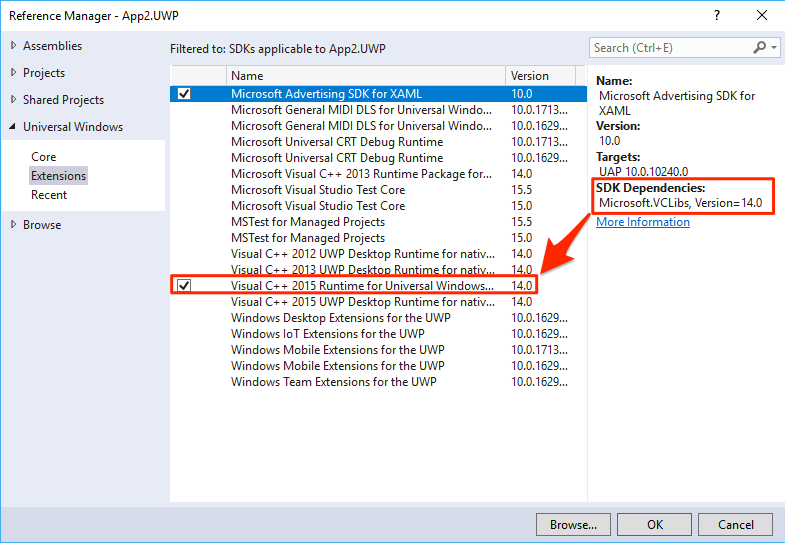This screenshot has height=543, width=785.
Task: Click the help question mark icon
Action: coord(717,16)
